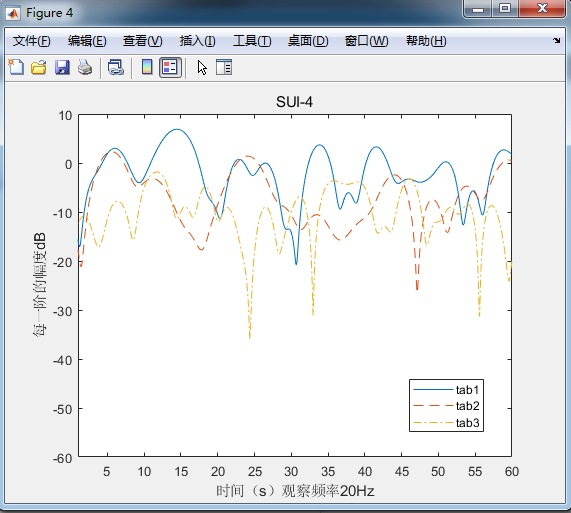Click the dock figure arrow at the menu bar's right
This screenshot has height=513, width=571.
(x=556, y=40)
